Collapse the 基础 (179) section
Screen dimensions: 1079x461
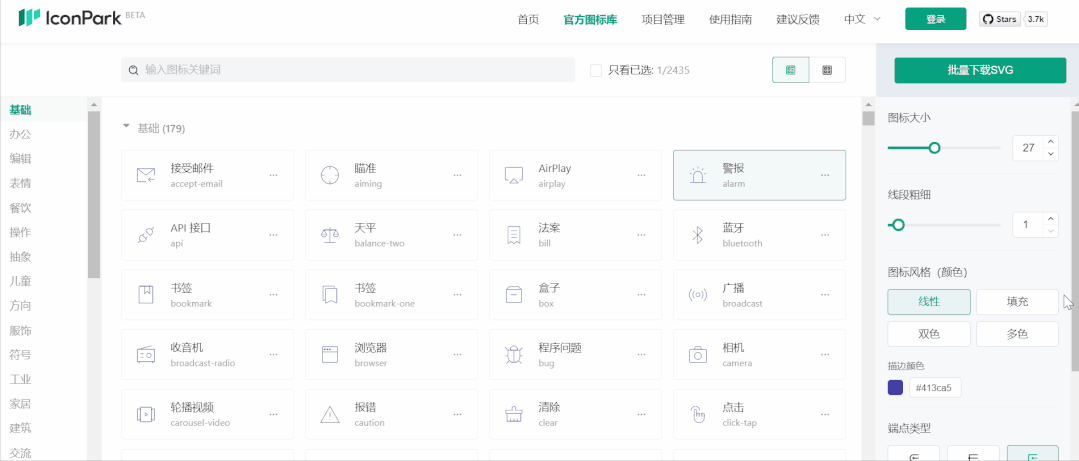click(126, 127)
